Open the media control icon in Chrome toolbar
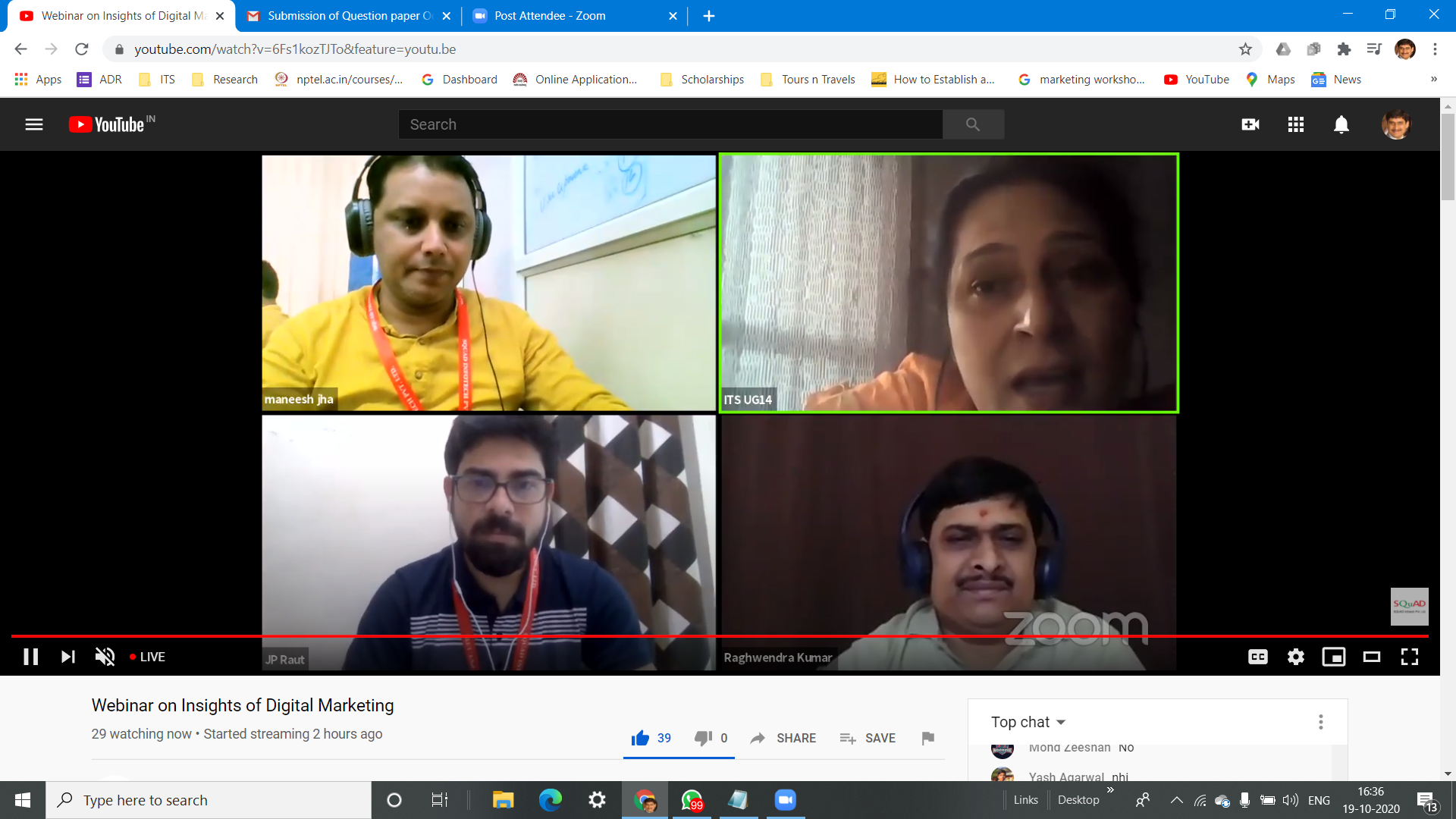 1374,49
